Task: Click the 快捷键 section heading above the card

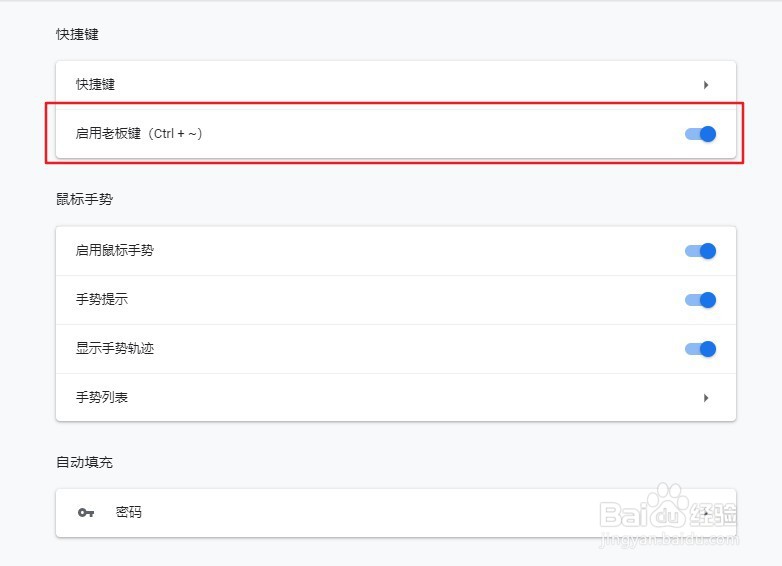Action: [x=77, y=35]
